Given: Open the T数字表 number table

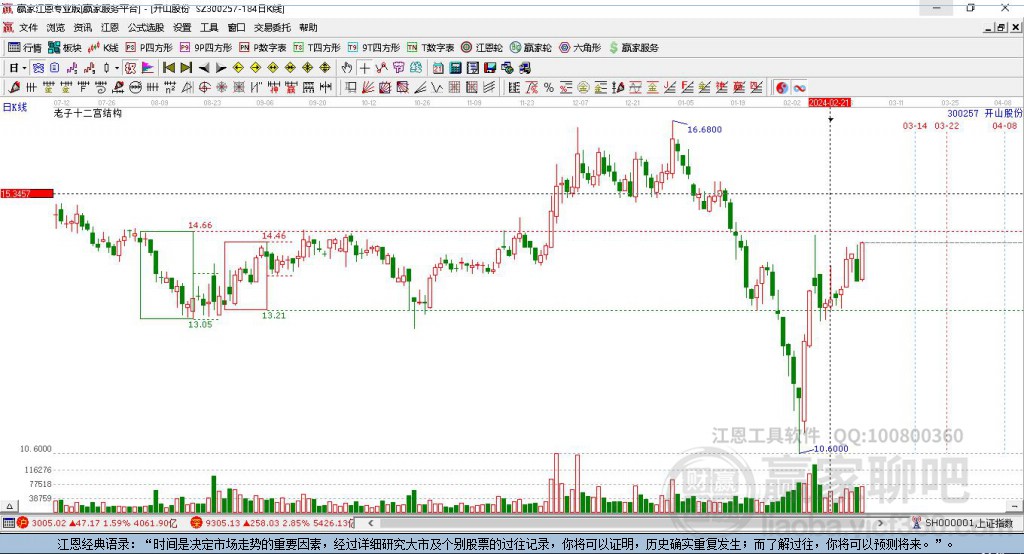Looking at the screenshot, I should click(x=430, y=48).
